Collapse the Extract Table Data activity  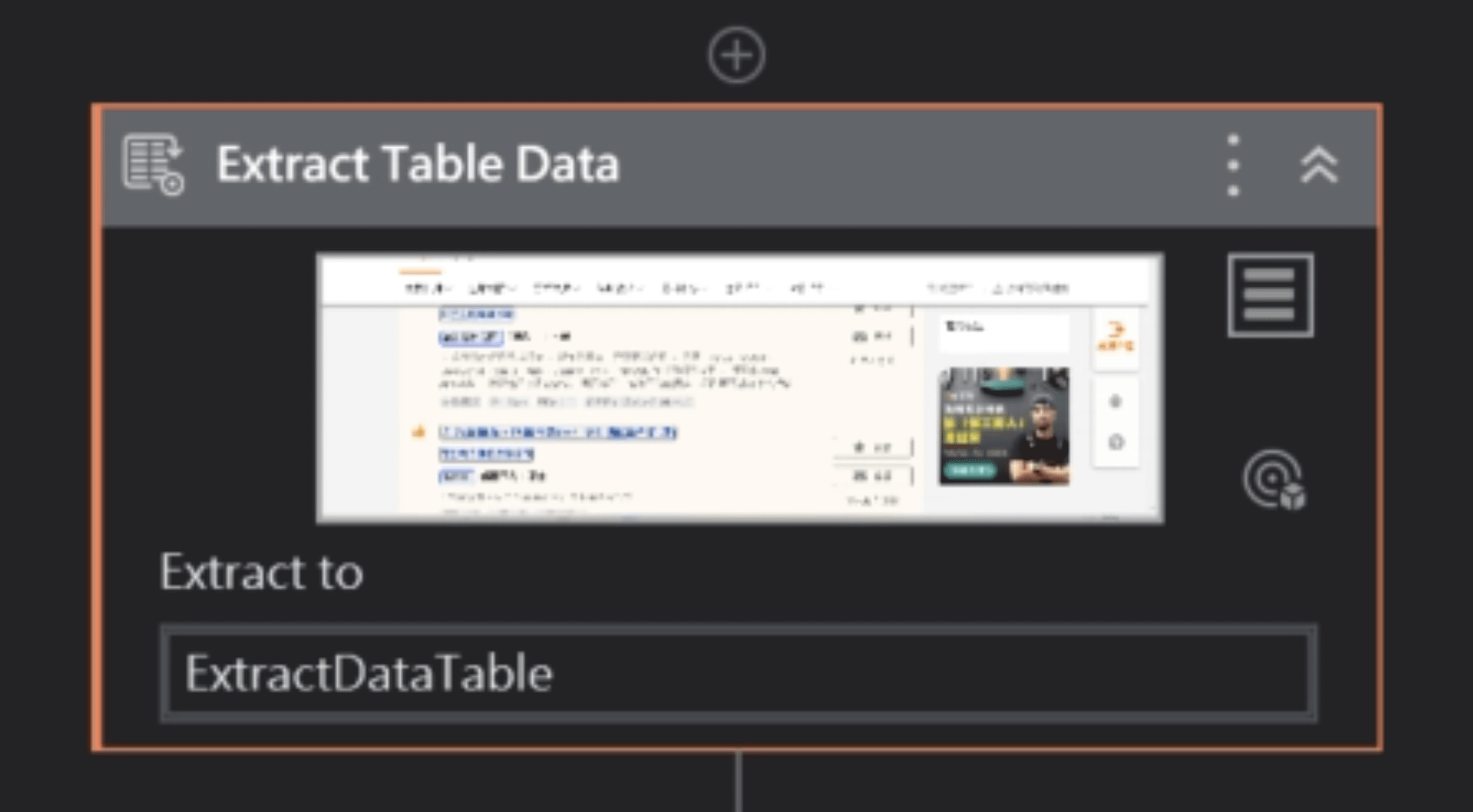[x=1318, y=165]
